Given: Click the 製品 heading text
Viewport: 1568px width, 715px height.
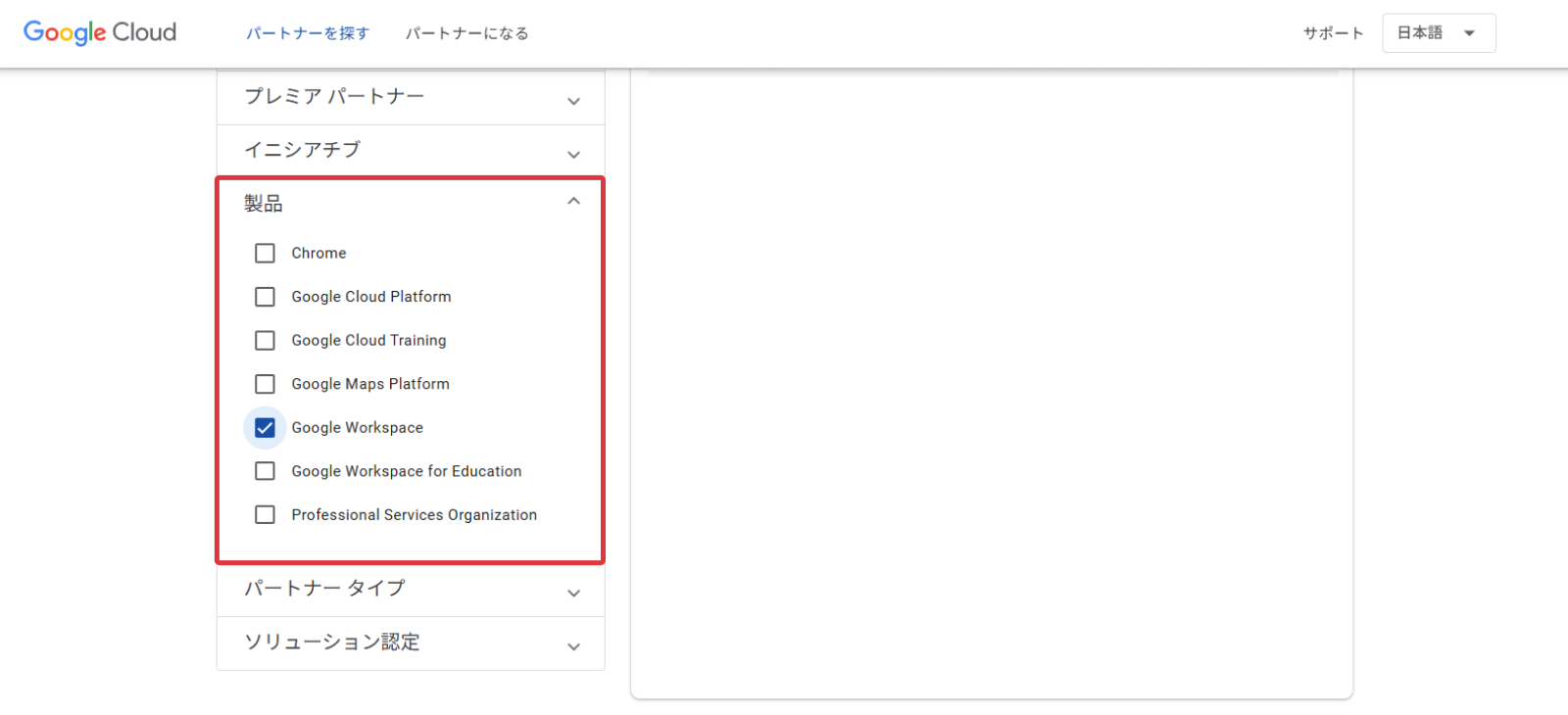Looking at the screenshot, I should (x=264, y=204).
